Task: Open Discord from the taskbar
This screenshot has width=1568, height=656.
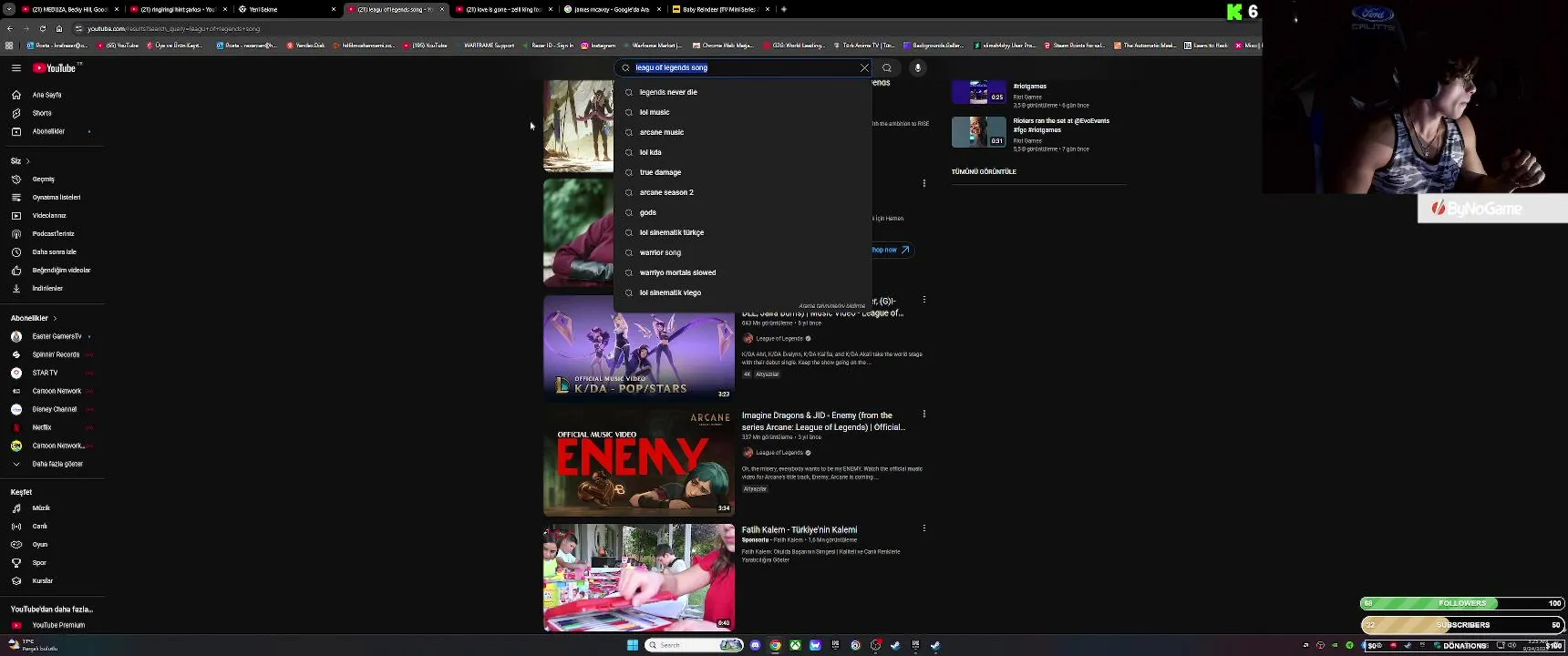Action: click(x=755, y=645)
